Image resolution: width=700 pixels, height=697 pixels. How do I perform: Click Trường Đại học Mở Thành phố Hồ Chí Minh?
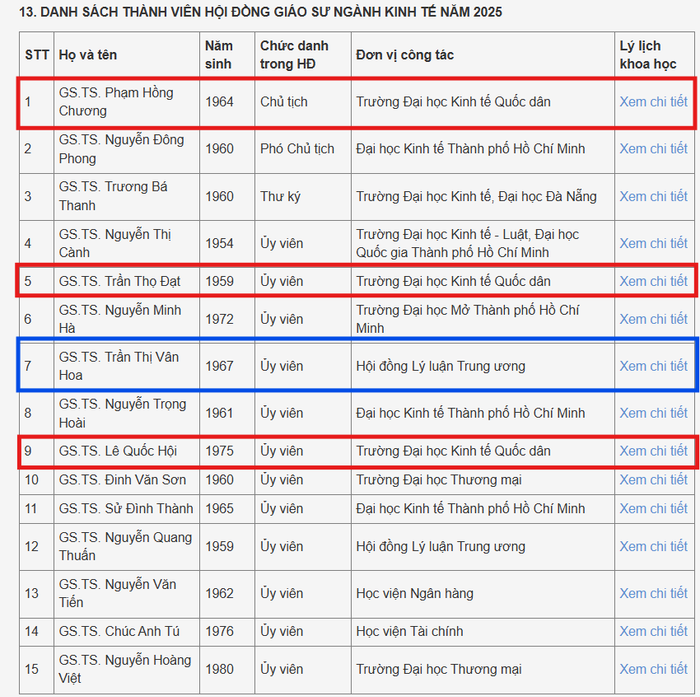(467, 319)
